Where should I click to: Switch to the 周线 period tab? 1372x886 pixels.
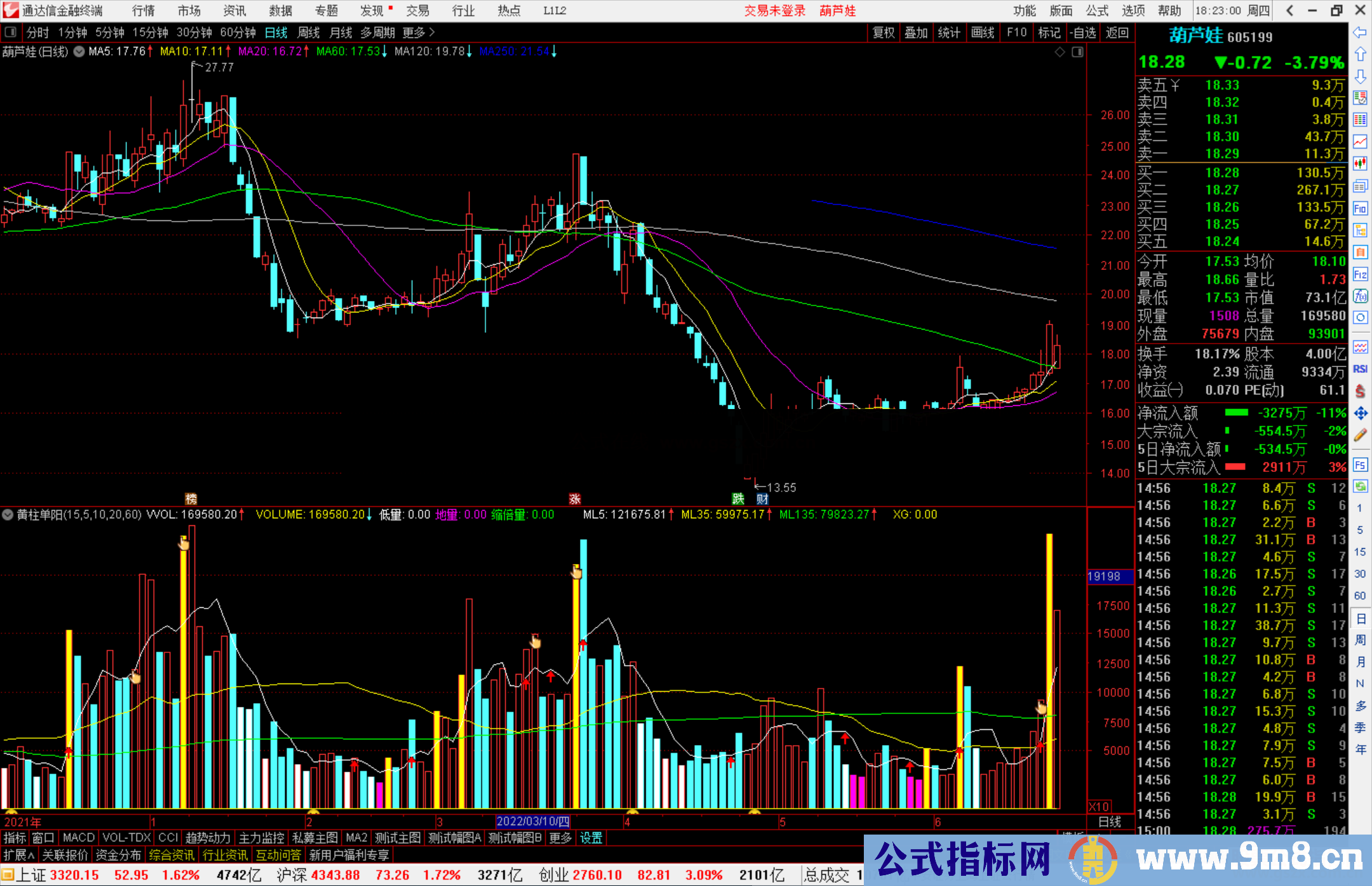(309, 32)
